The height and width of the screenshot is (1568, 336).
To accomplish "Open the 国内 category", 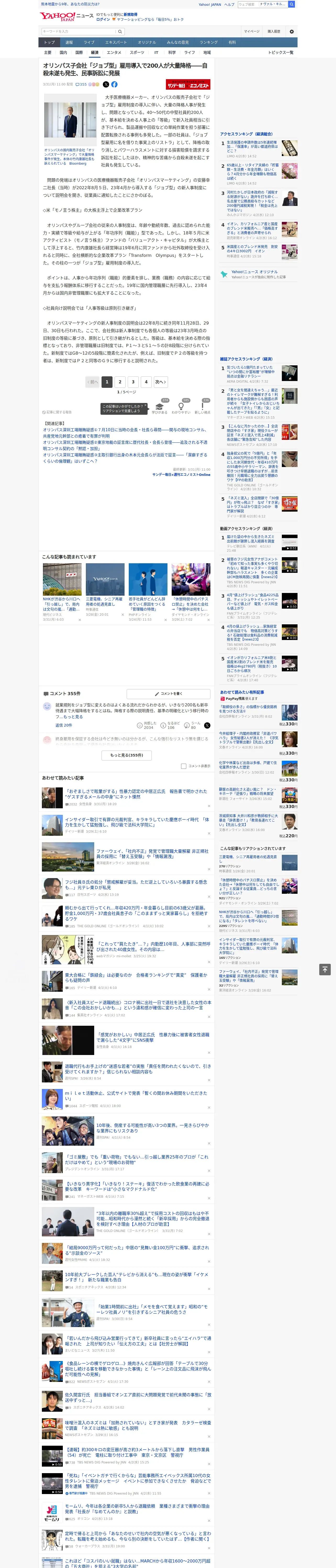I will click(x=63, y=52).
